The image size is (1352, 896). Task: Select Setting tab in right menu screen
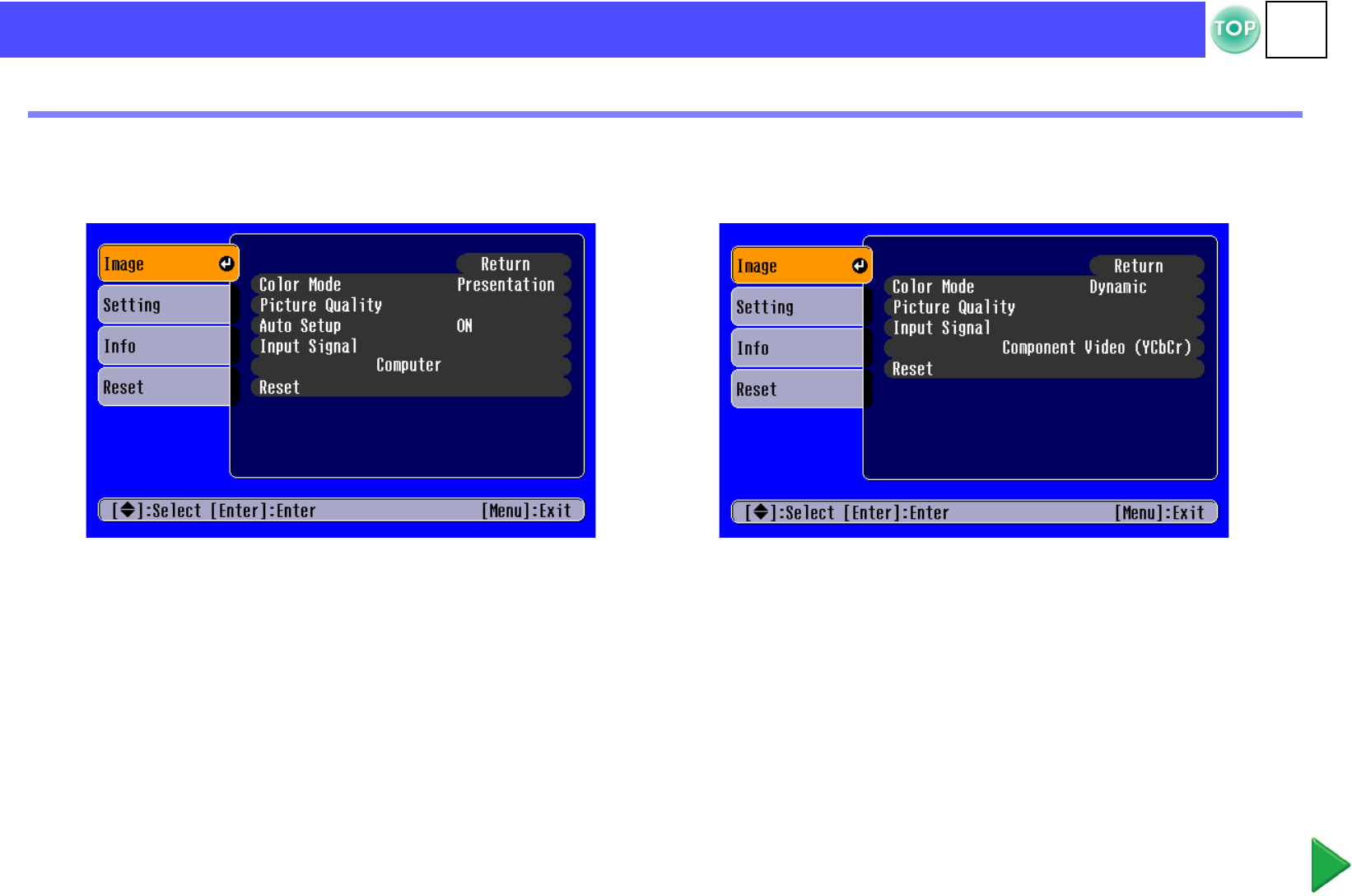point(798,307)
